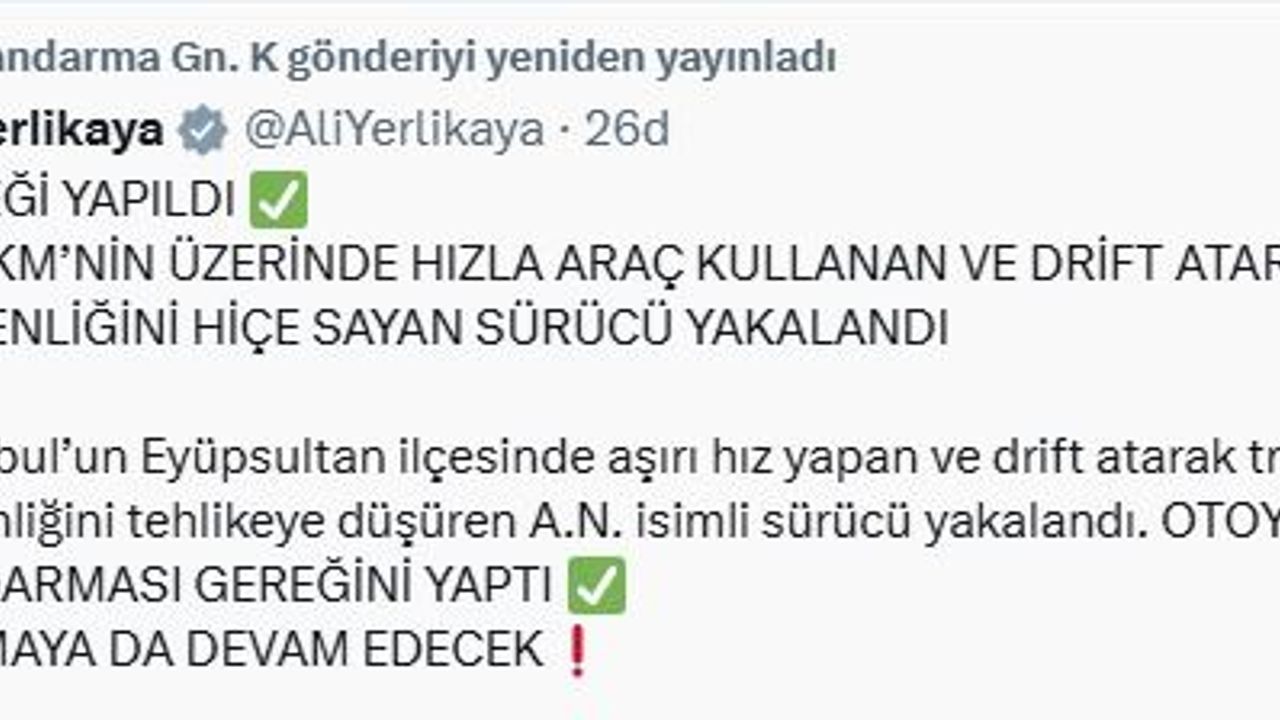This screenshot has height=720, width=1280.
Task: Click the text 'MAYA DA DEVAM EDECEK'
Action: 272,651
